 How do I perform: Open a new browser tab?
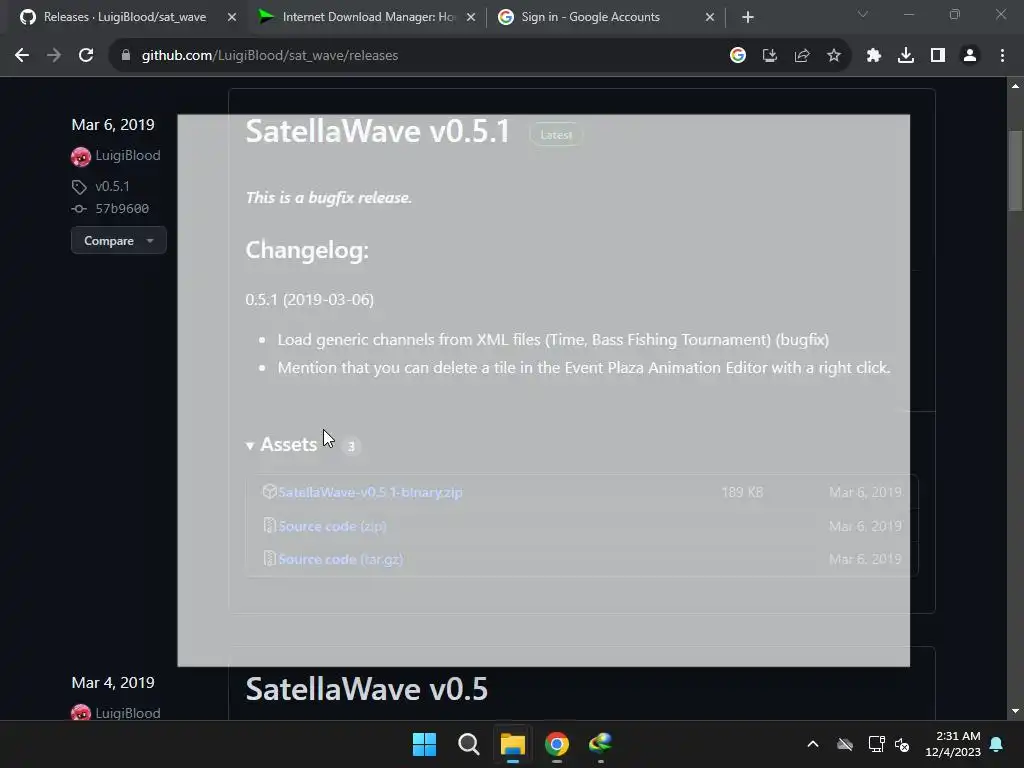(x=748, y=18)
